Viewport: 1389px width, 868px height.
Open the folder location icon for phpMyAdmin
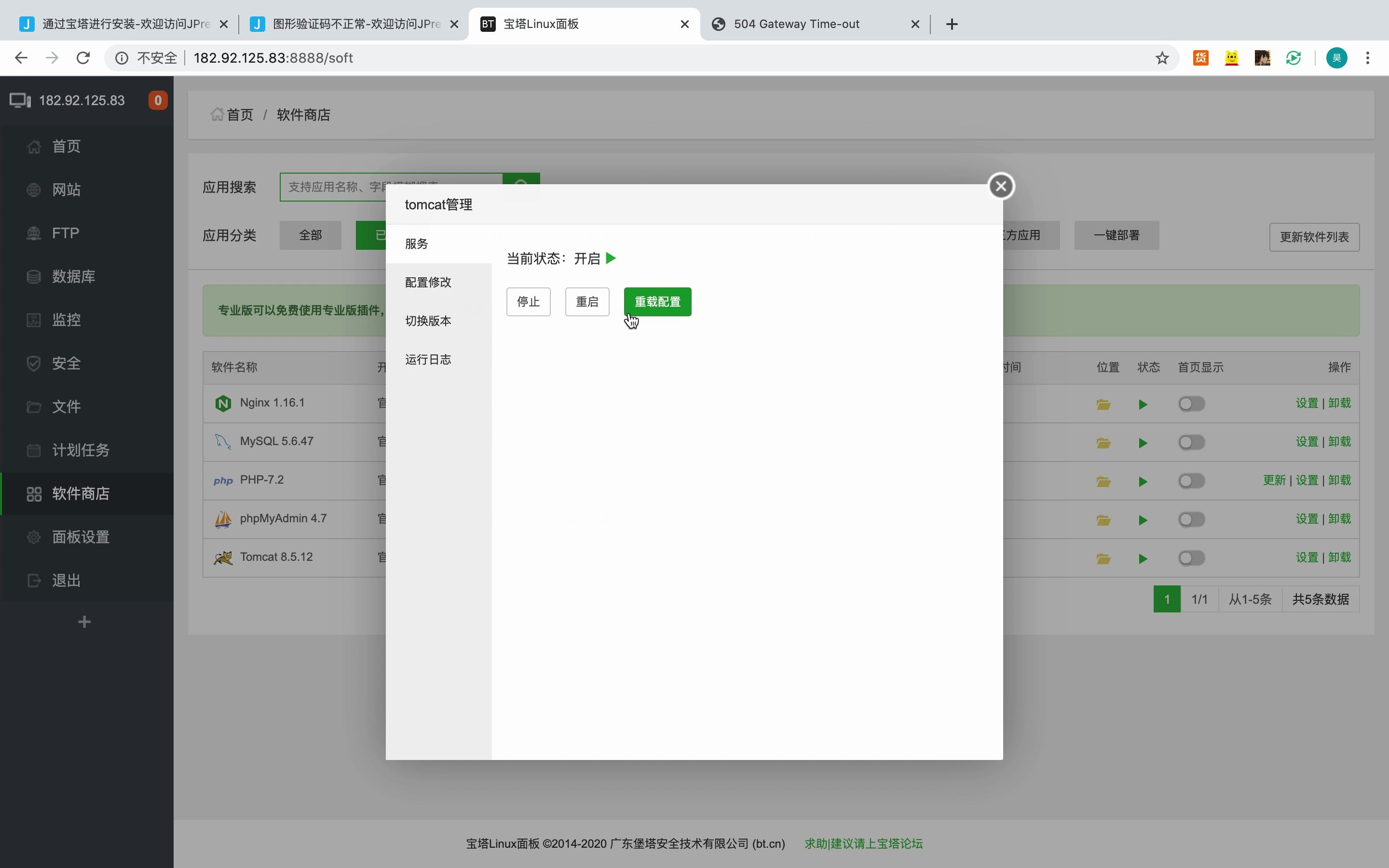[1103, 520]
